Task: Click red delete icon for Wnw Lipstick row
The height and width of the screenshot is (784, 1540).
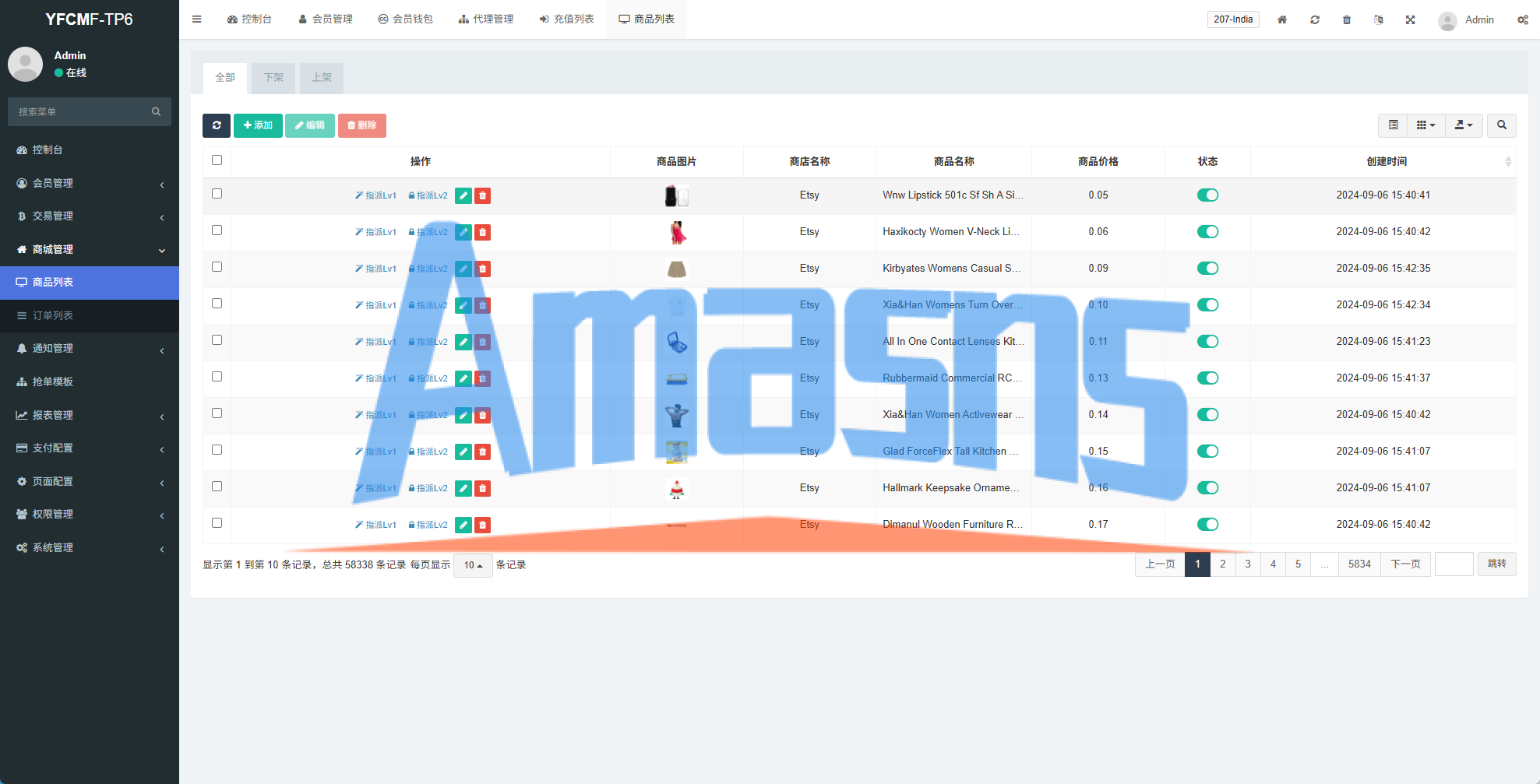Action: 483,196
